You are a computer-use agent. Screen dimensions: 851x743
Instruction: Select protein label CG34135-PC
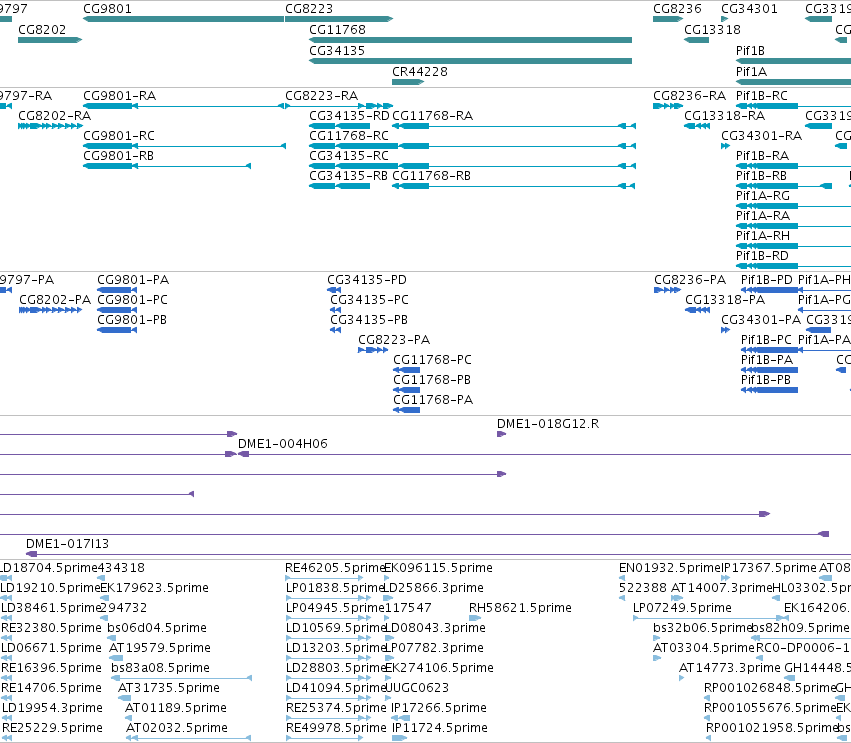369,301
